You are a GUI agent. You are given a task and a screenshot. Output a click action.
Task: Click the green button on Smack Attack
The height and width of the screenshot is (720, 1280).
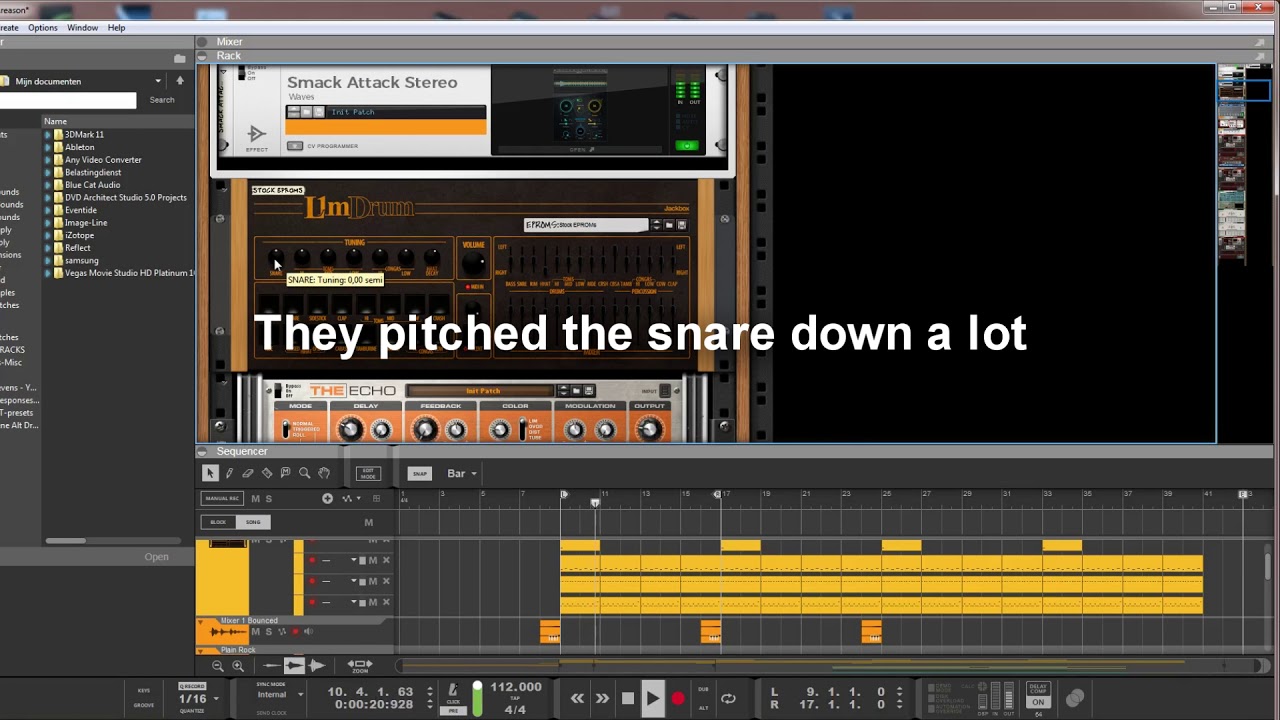click(687, 146)
